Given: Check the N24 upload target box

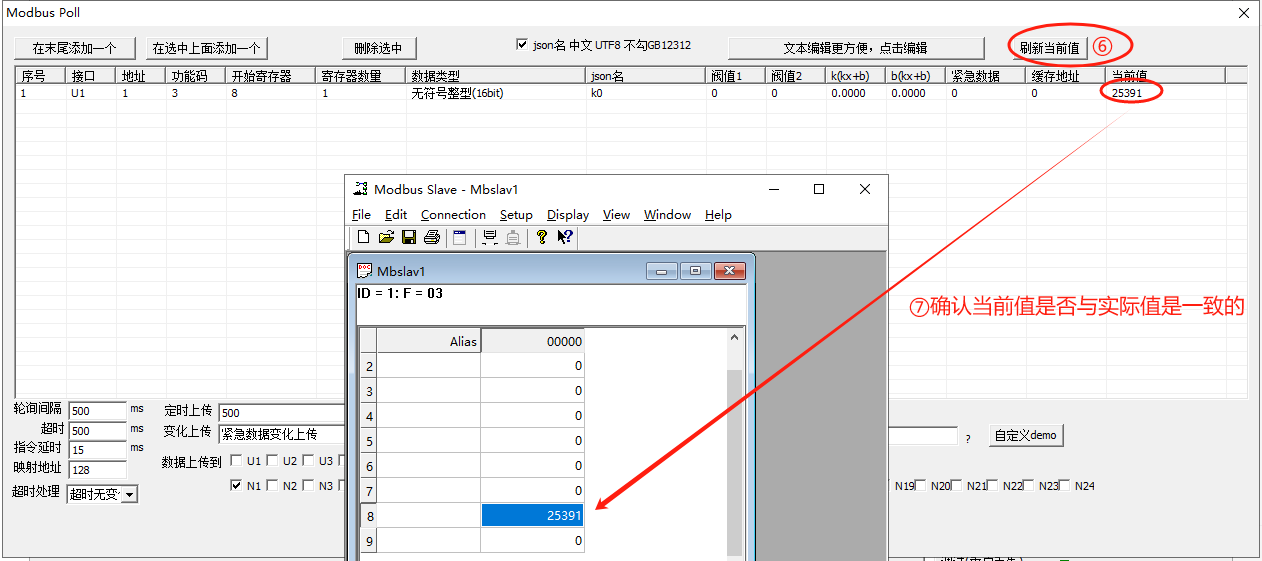Looking at the screenshot, I should coord(1065,486).
